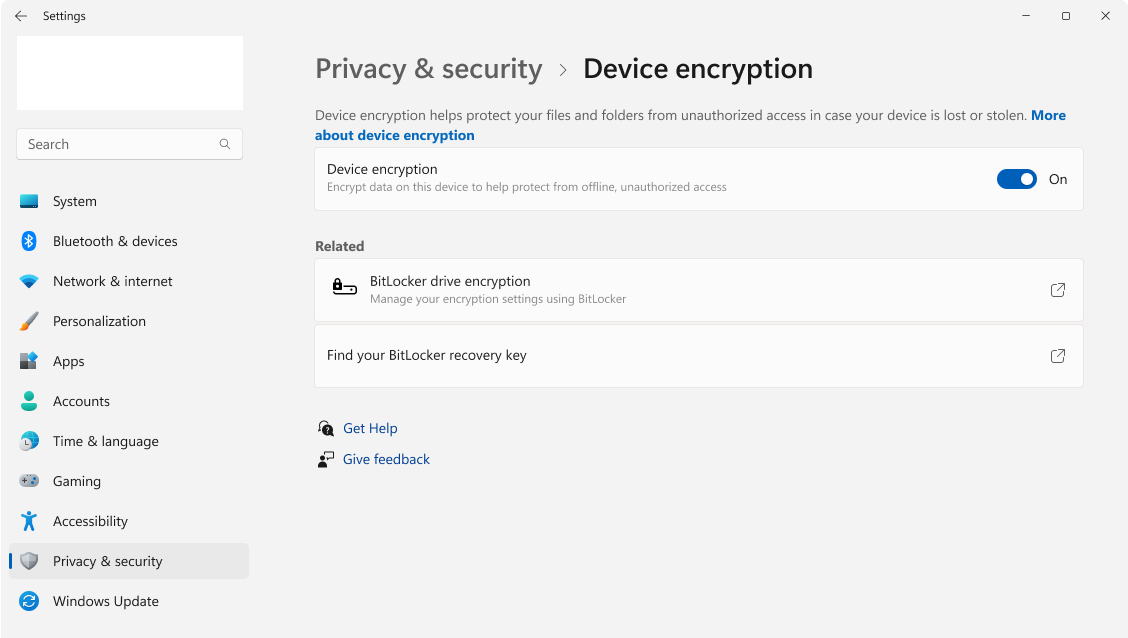Open Time & language settings
This screenshot has width=1128, height=638.
coord(129,441)
